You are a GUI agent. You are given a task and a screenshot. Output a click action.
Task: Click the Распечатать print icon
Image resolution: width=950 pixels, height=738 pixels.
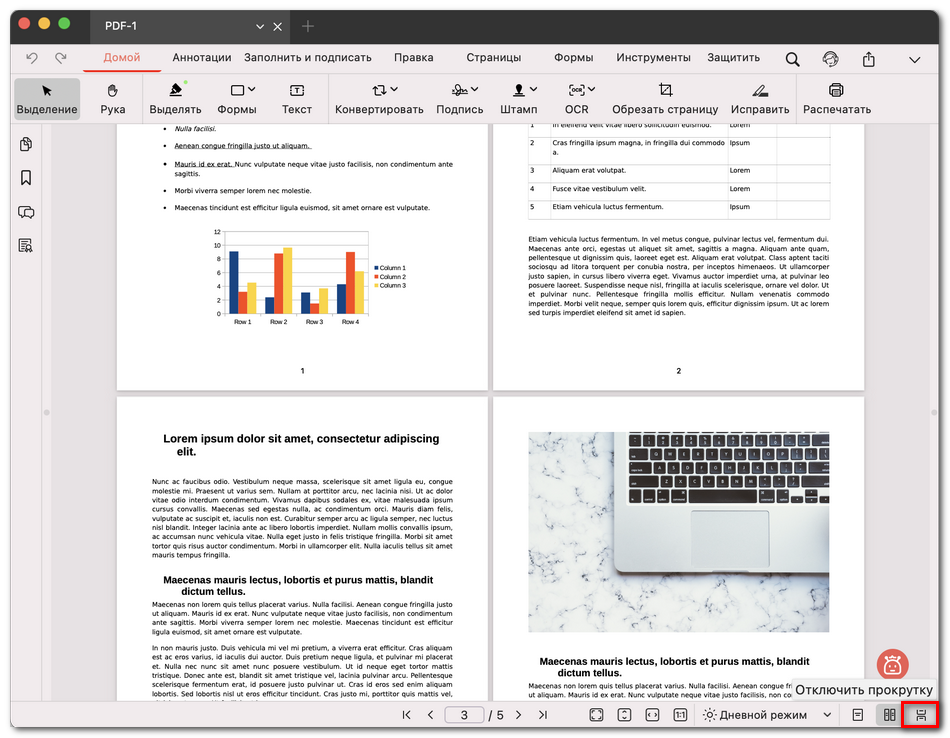click(x=836, y=90)
